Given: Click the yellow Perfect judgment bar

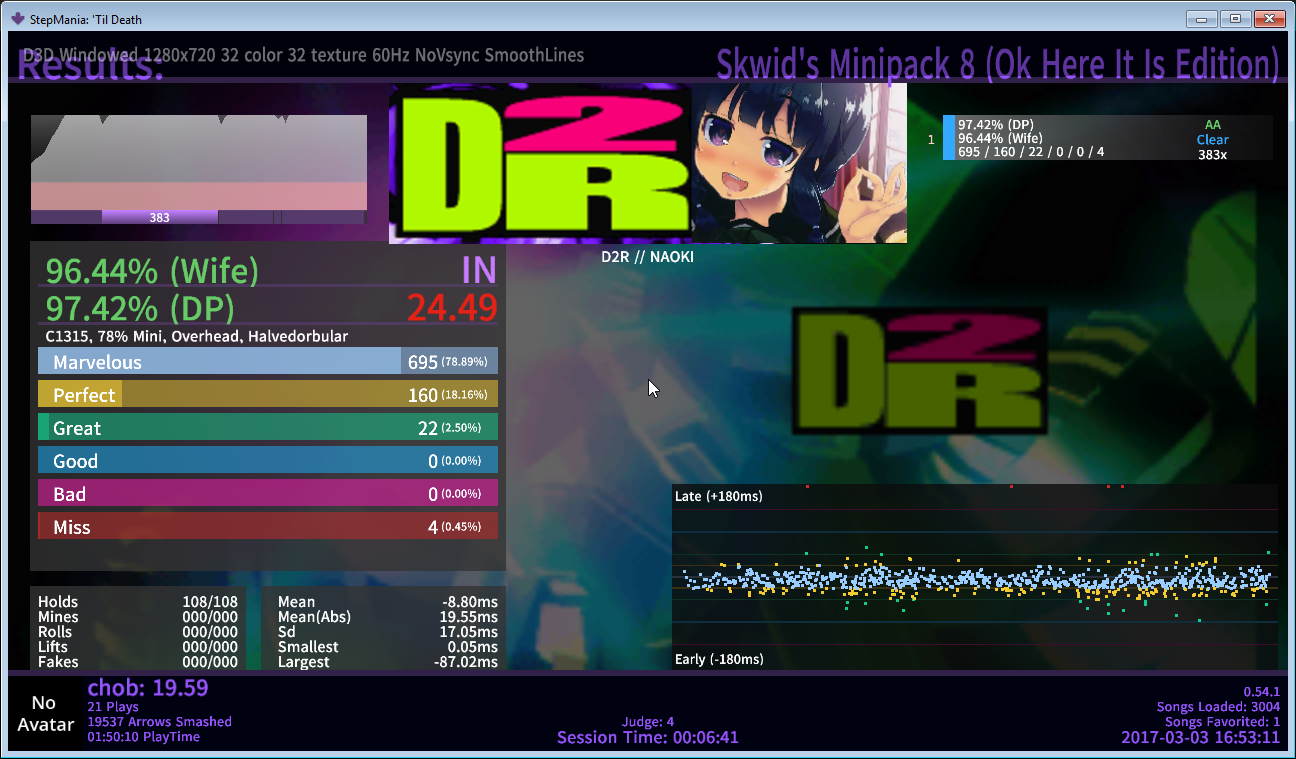Looking at the screenshot, I should [268, 395].
